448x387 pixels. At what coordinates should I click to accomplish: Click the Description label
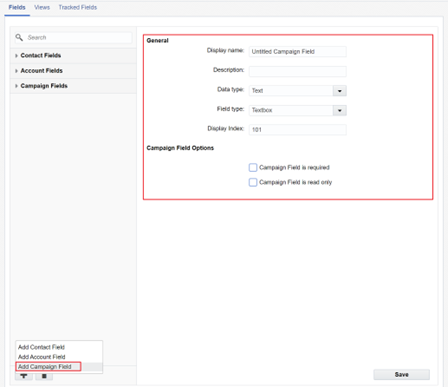[x=229, y=70]
